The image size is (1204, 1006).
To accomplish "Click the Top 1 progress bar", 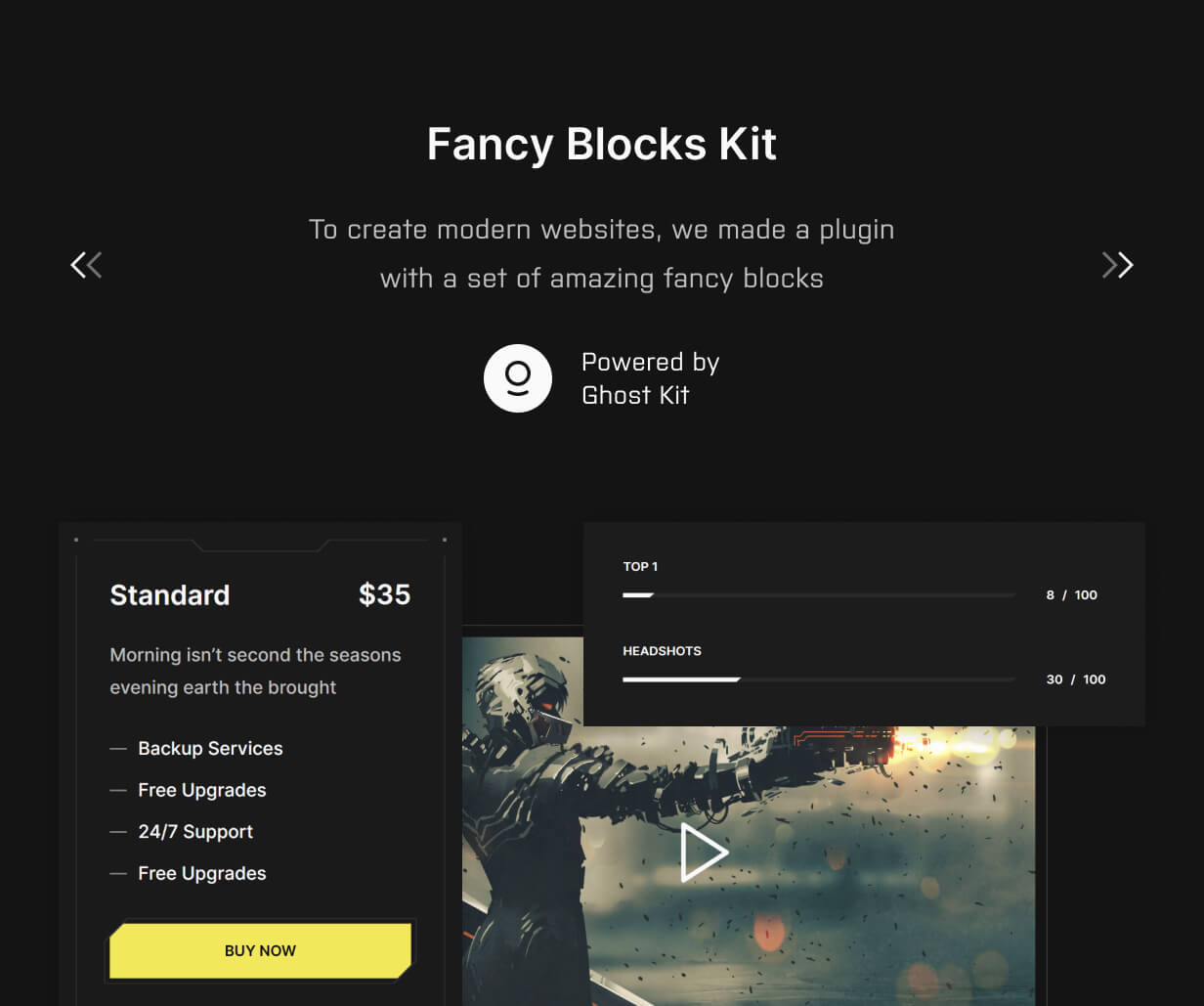I will click(819, 594).
